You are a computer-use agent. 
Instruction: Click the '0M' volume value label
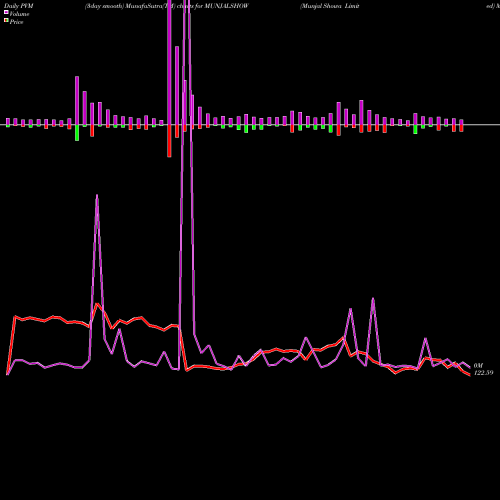478,366
